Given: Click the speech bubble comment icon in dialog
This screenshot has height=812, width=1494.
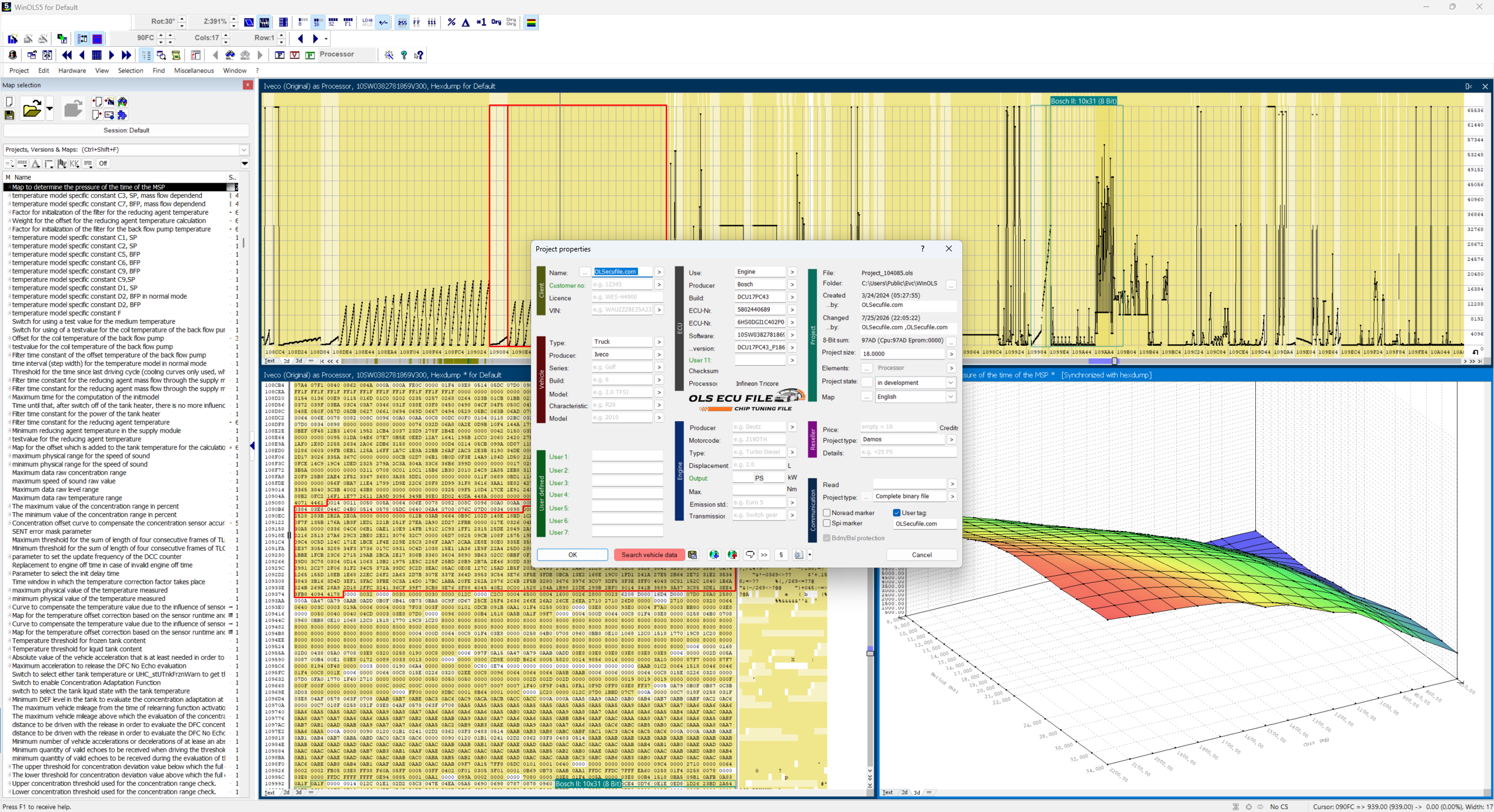Looking at the screenshot, I should pos(750,555).
